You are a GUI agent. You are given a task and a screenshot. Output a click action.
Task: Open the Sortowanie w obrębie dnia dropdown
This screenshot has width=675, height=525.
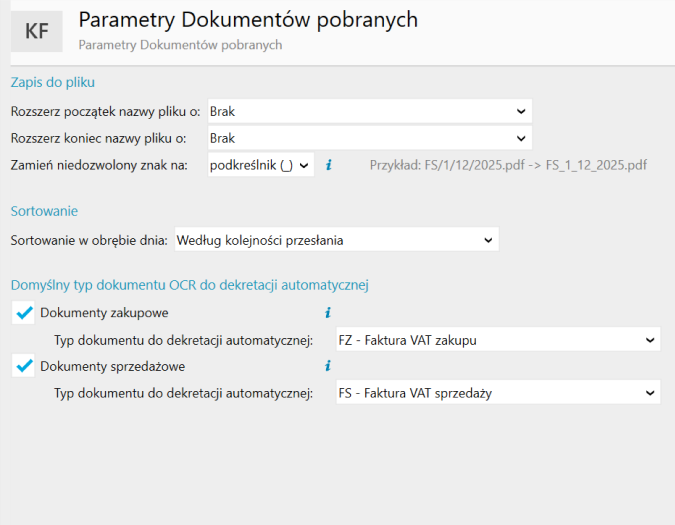(337, 240)
